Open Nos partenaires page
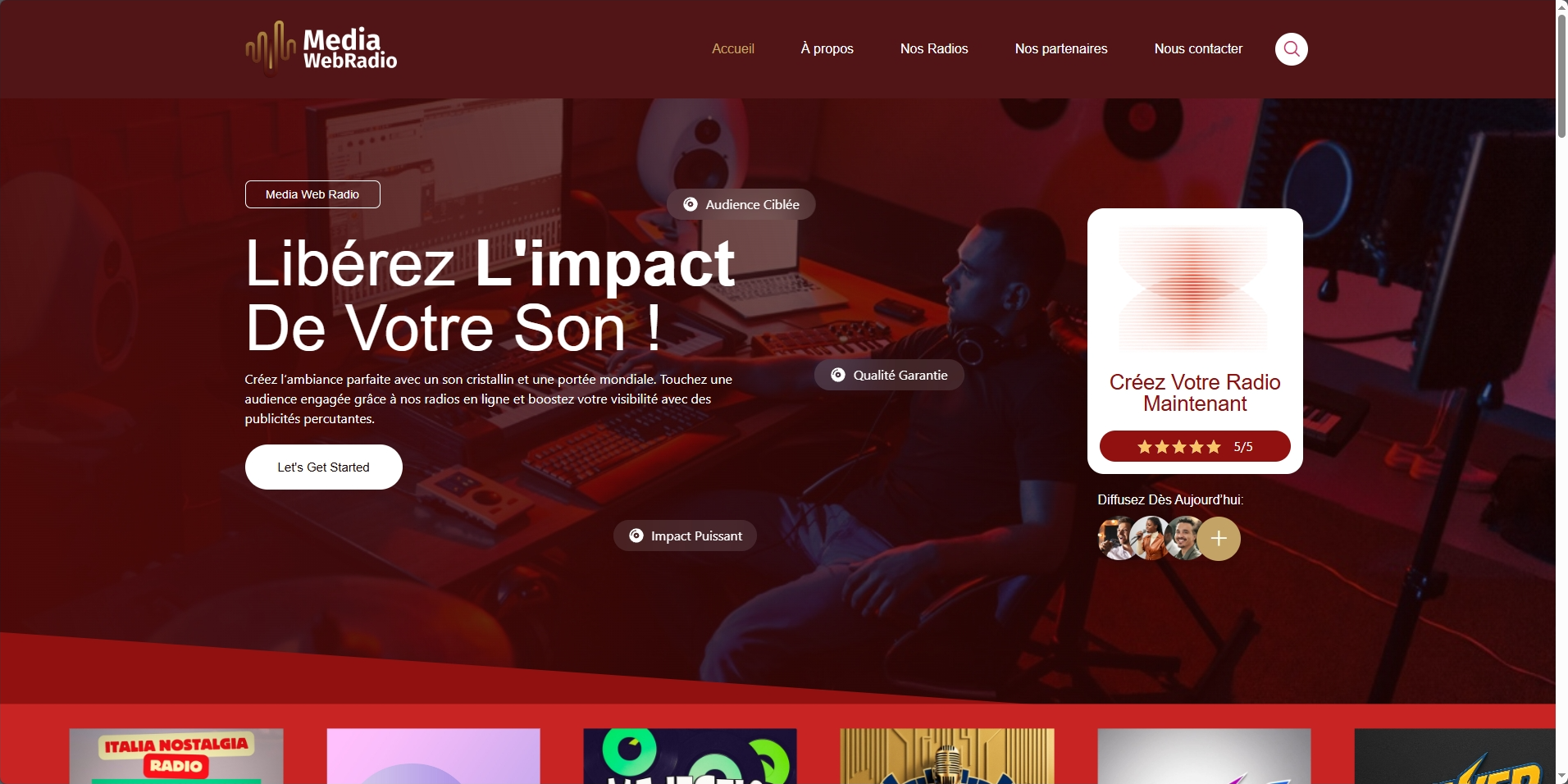 click(1061, 49)
